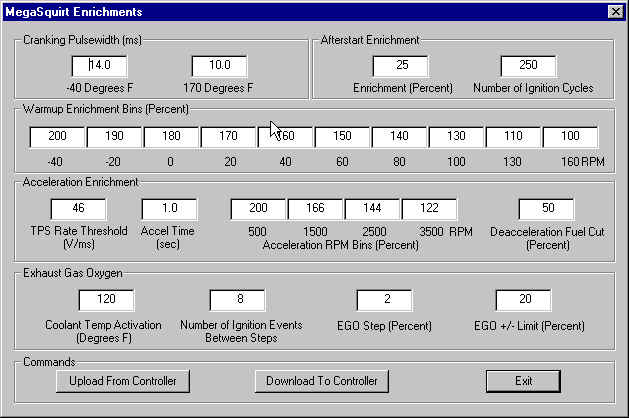
Task: Click Upload From Controller button
Action: tap(123, 381)
